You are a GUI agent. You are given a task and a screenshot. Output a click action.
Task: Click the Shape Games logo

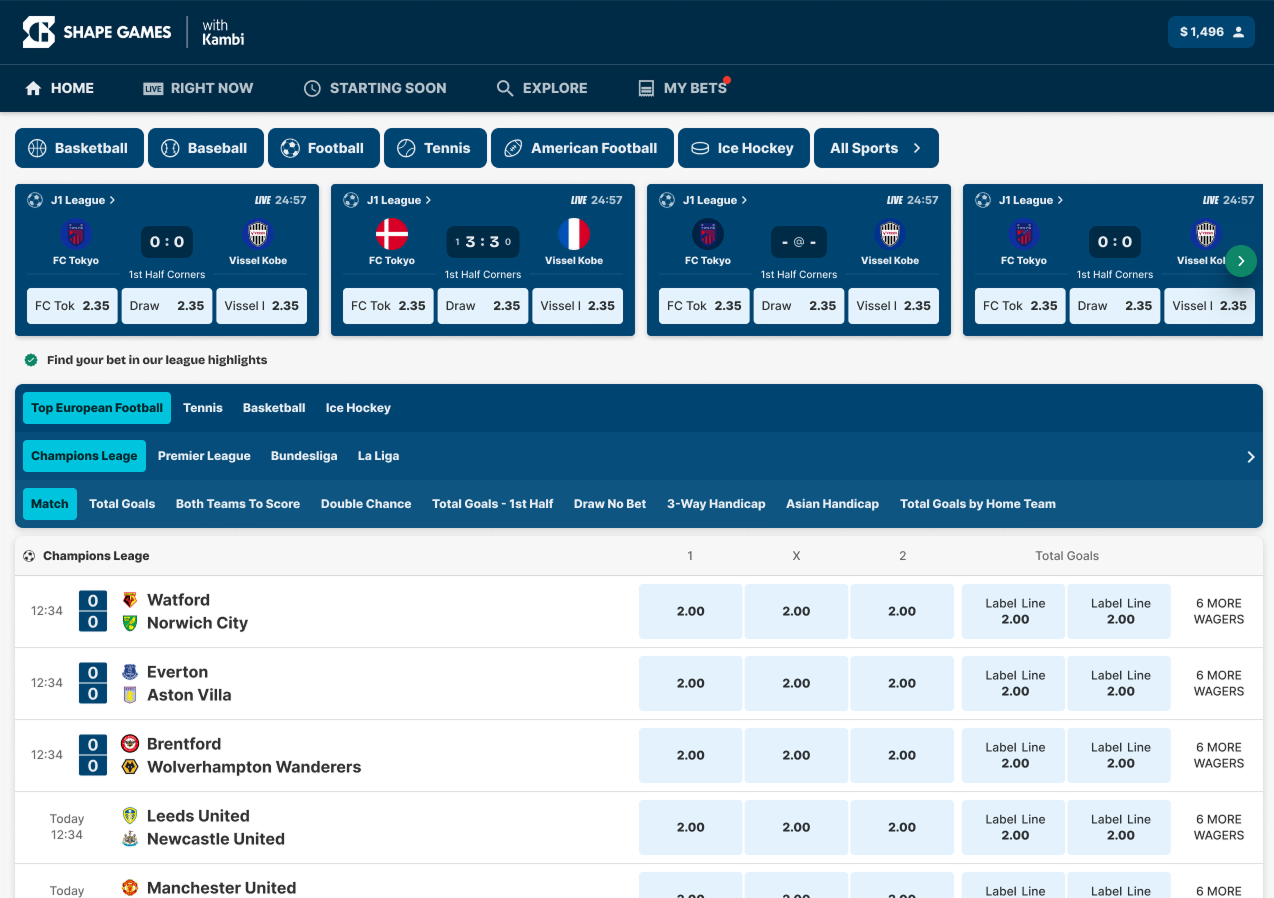[97, 32]
